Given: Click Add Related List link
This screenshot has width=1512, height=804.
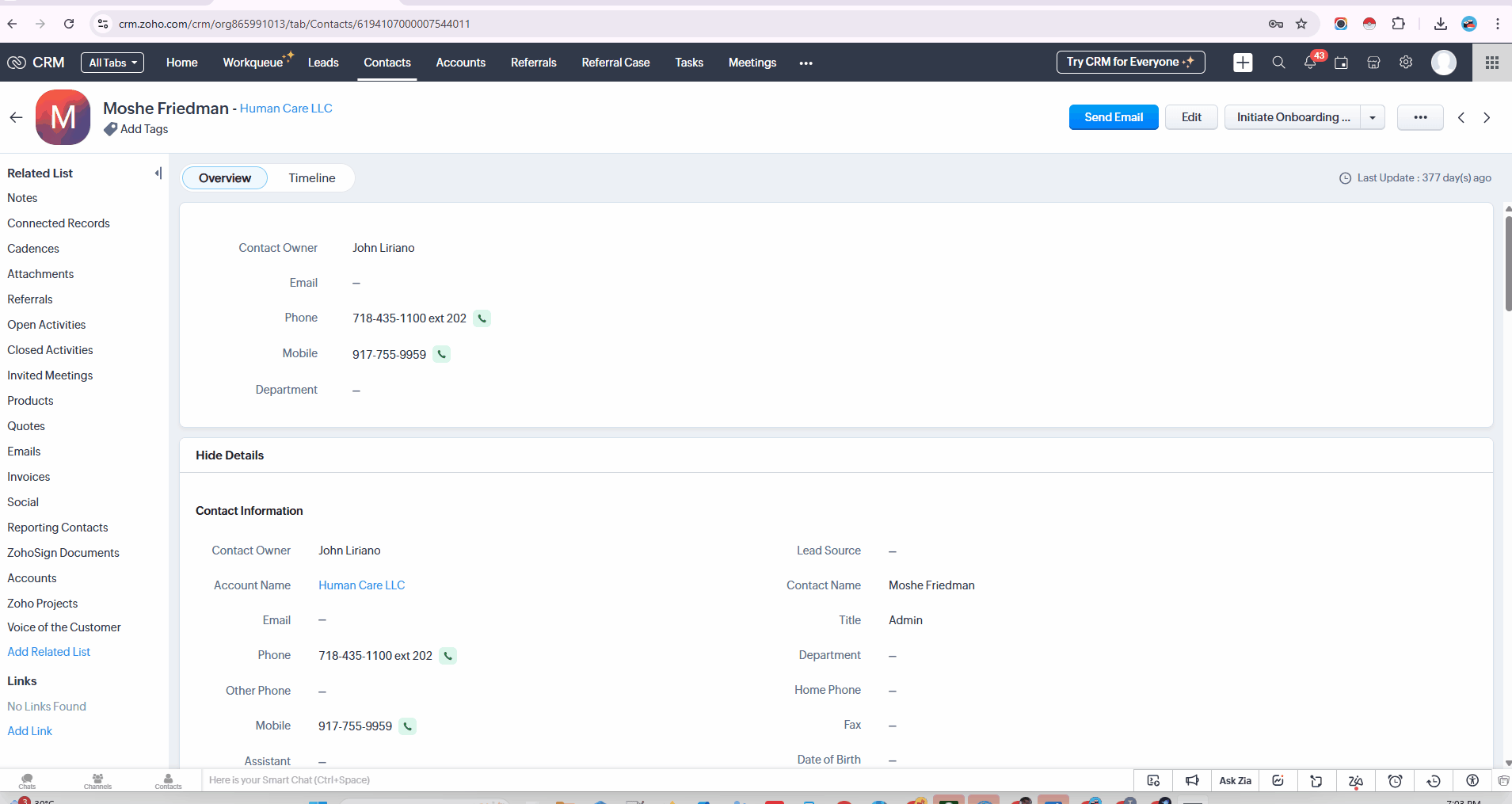Looking at the screenshot, I should pos(49,652).
